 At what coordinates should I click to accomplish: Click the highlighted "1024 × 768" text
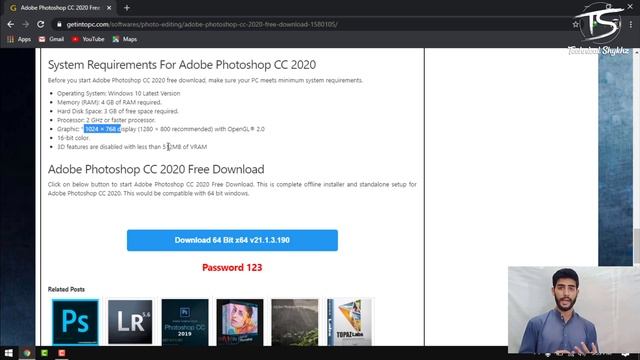[102, 129]
